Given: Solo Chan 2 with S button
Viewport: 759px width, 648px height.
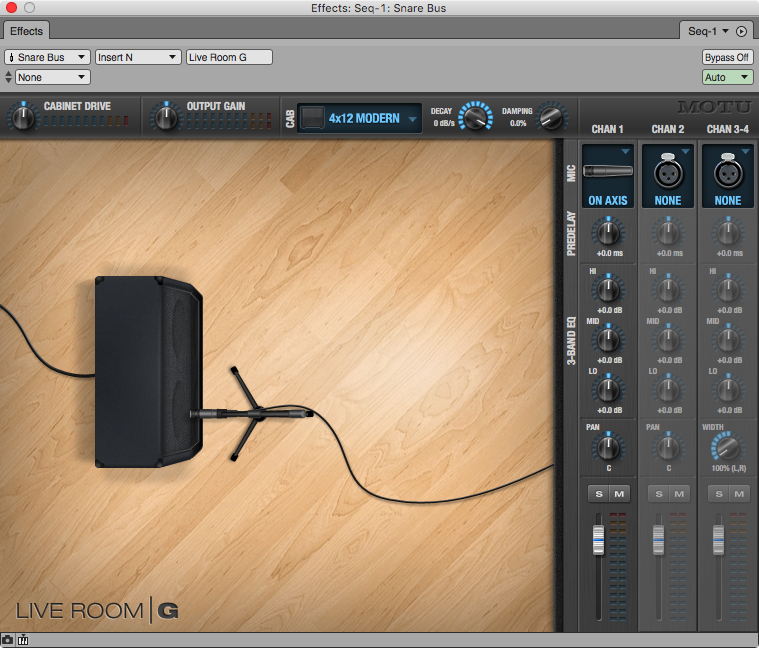Looking at the screenshot, I should pyautogui.click(x=659, y=494).
